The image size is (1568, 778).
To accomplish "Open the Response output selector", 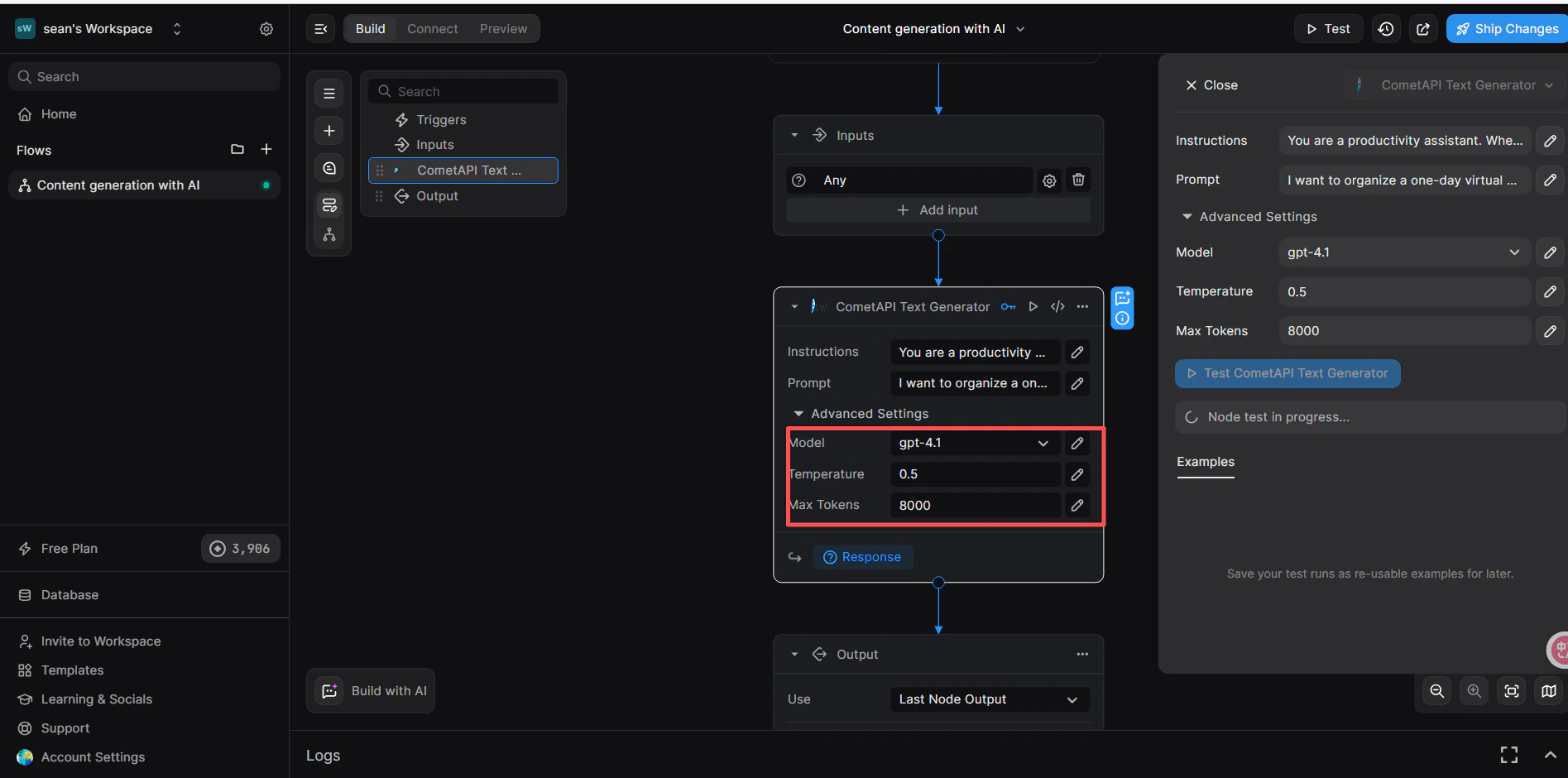I will coord(863,557).
